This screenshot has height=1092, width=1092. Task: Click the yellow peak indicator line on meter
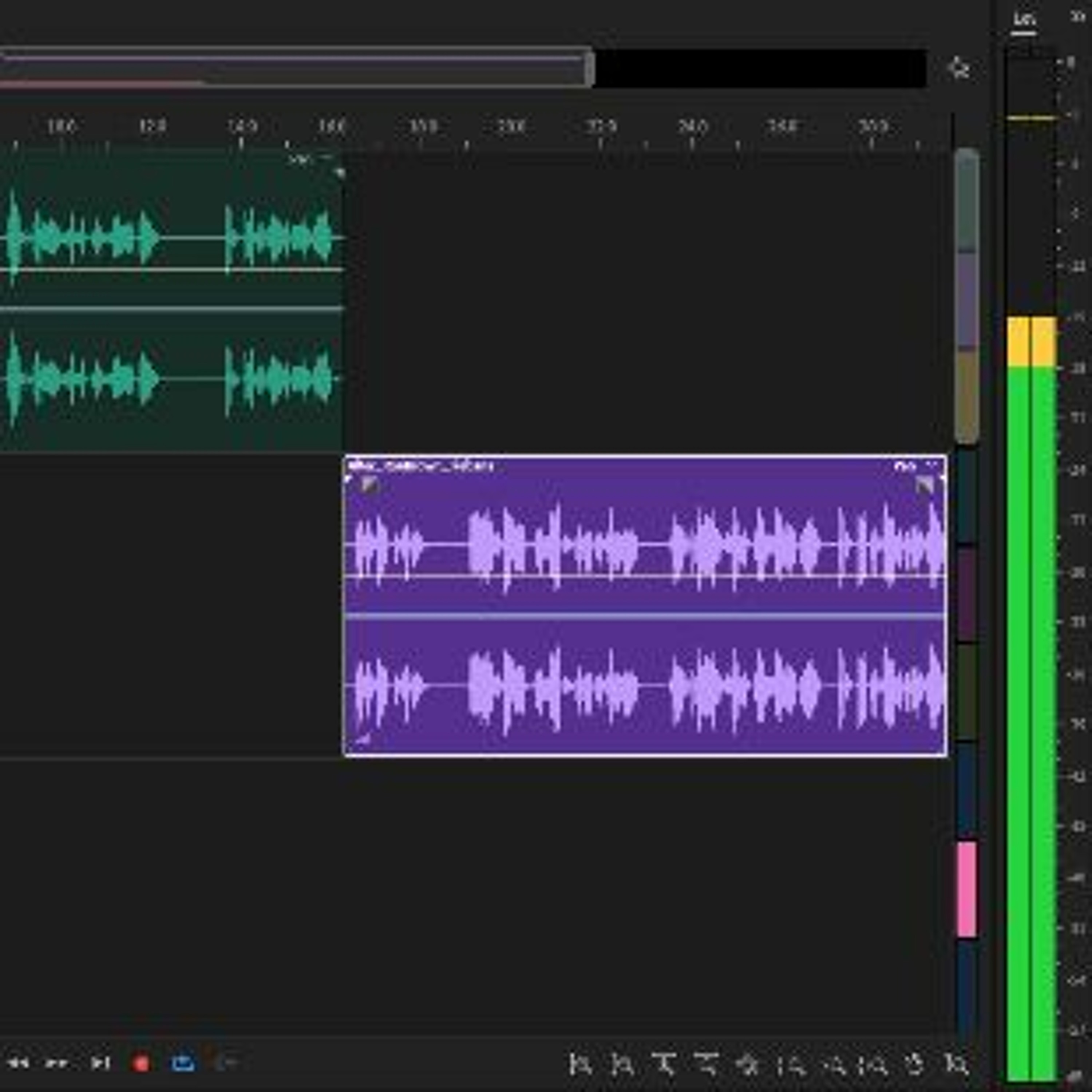(1032, 118)
